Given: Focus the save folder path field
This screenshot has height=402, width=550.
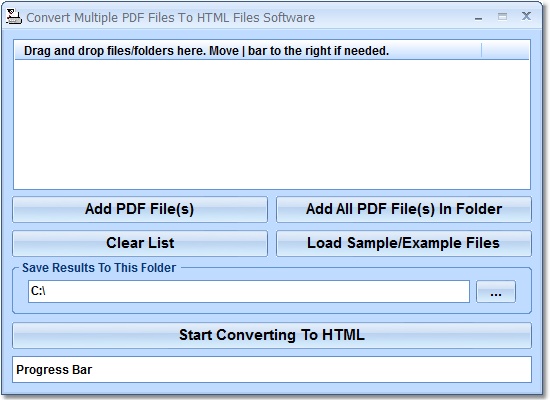Looking at the screenshot, I should pos(249,292).
